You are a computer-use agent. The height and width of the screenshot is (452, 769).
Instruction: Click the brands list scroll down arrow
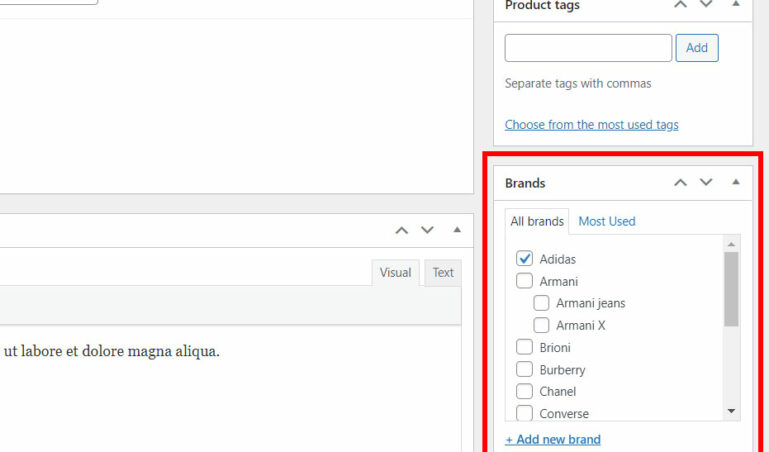[x=731, y=411]
